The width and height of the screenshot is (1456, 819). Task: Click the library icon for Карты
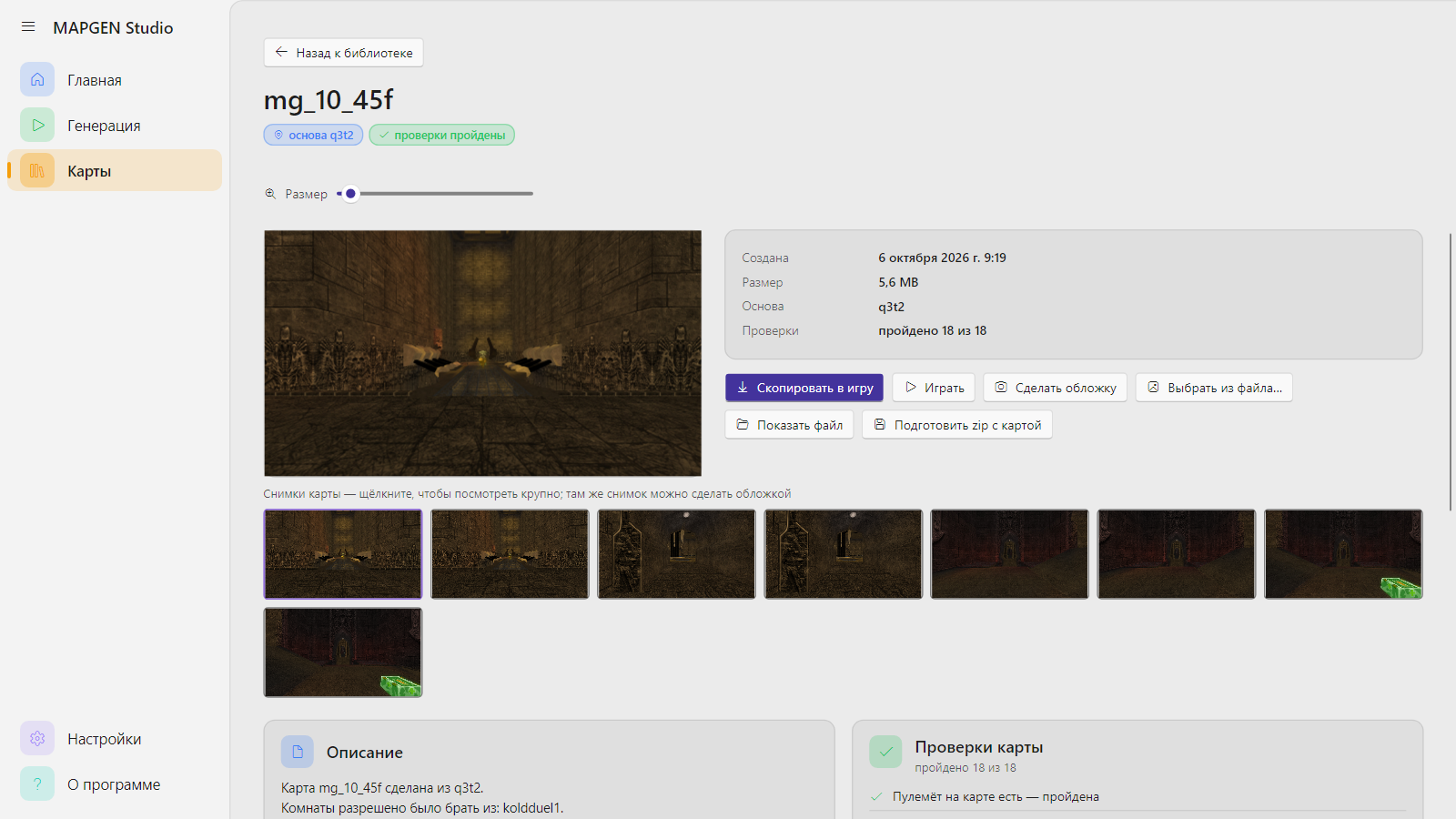tap(37, 170)
